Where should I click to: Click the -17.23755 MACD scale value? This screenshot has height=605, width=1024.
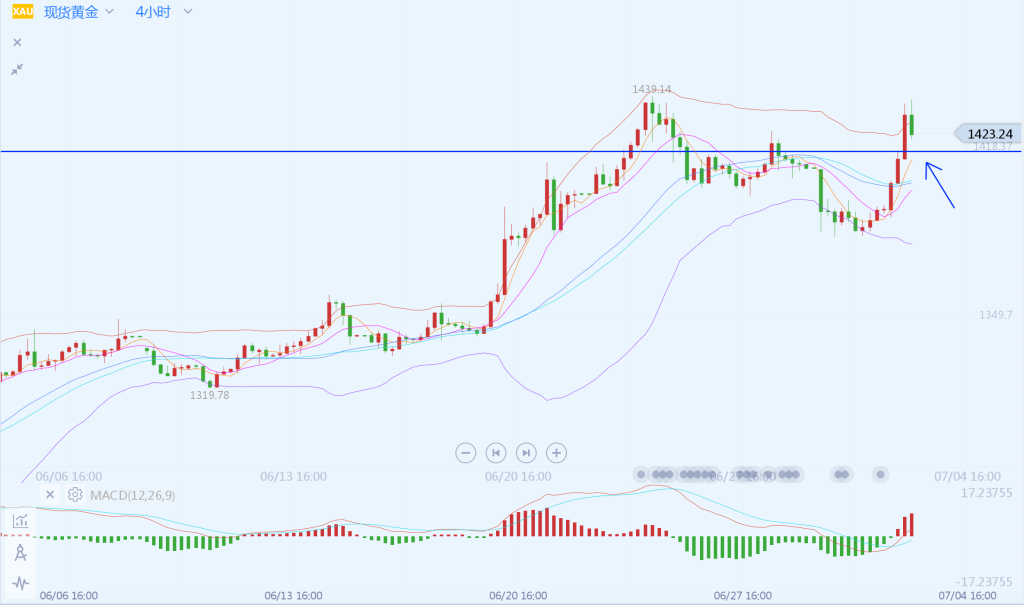coord(984,581)
